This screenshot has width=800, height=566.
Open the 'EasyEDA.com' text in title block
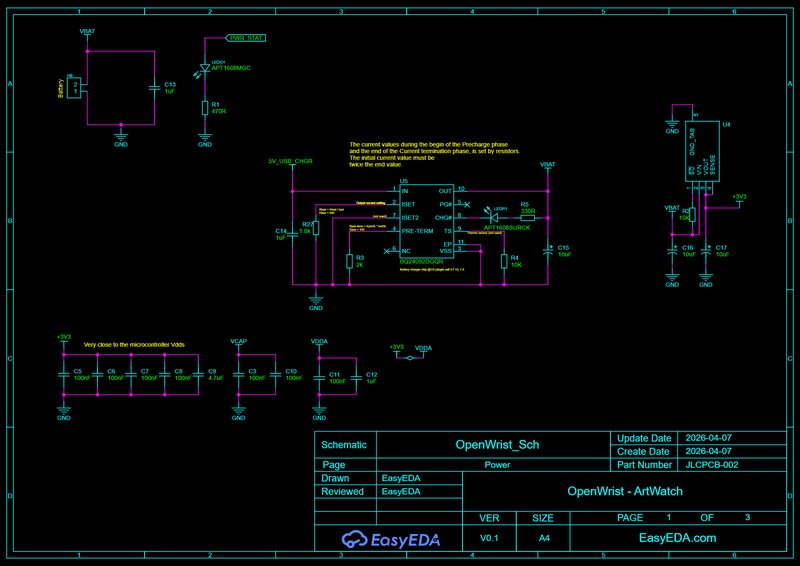point(678,538)
